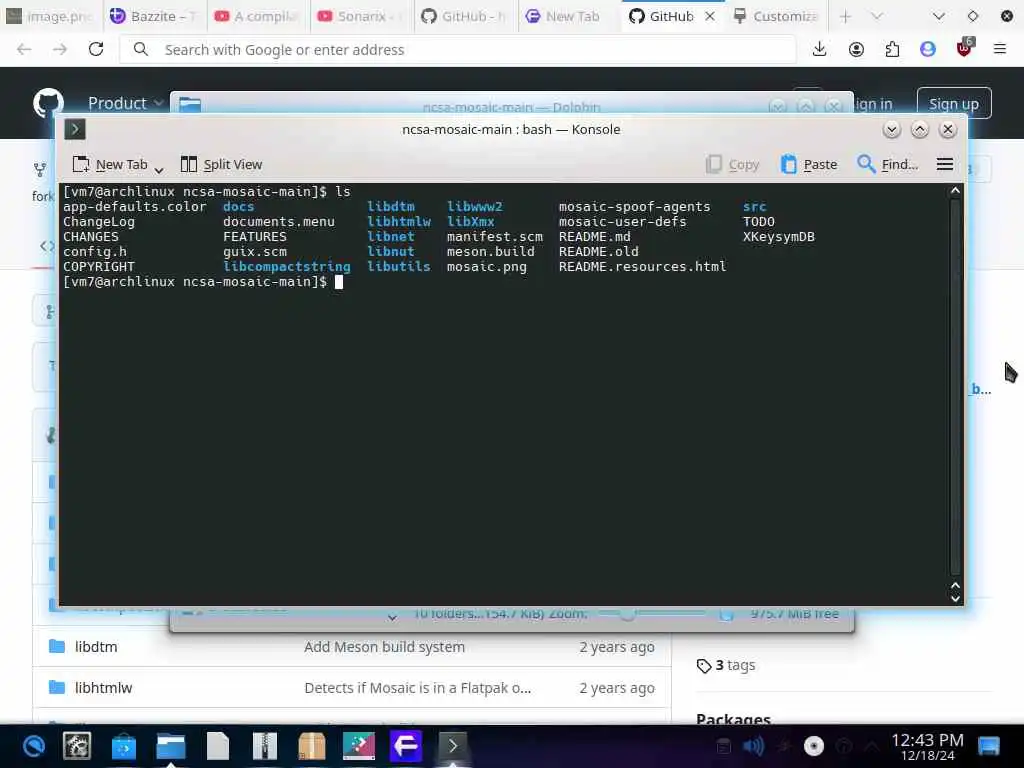Open Dolphin file manager from taskbar
The height and width of the screenshot is (768, 1024).
171,746
